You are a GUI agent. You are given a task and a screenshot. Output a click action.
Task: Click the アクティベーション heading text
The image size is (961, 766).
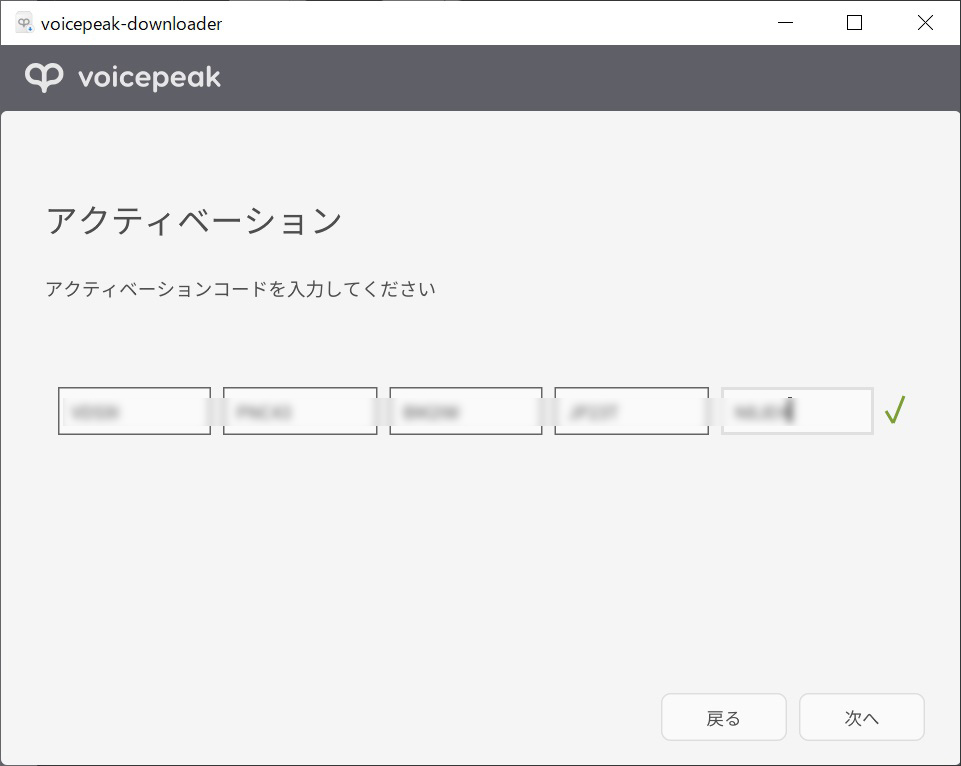tap(194, 221)
